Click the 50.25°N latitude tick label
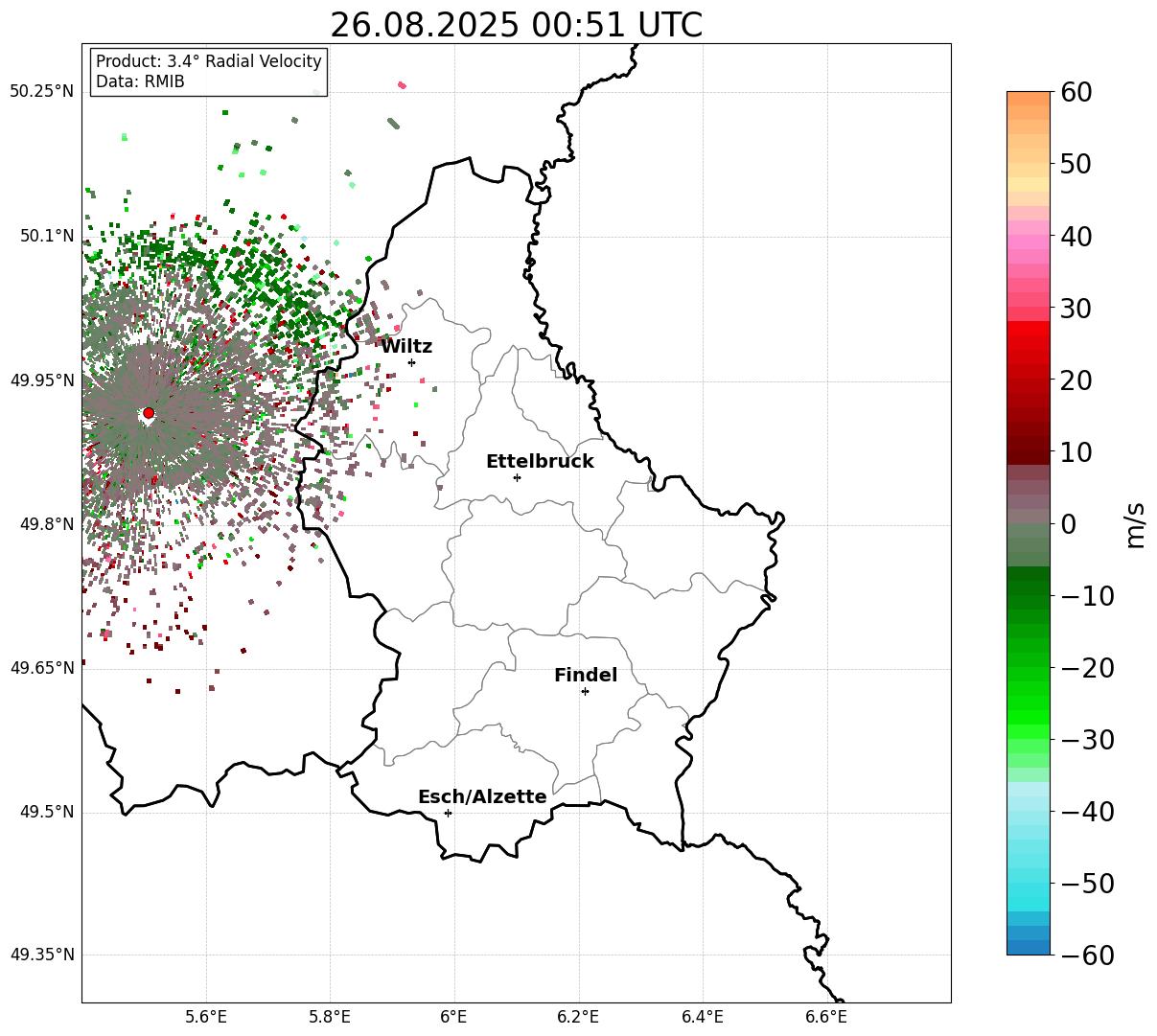Image resolution: width=1157 pixels, height=1036 pixels. click(x=41, y=92)
